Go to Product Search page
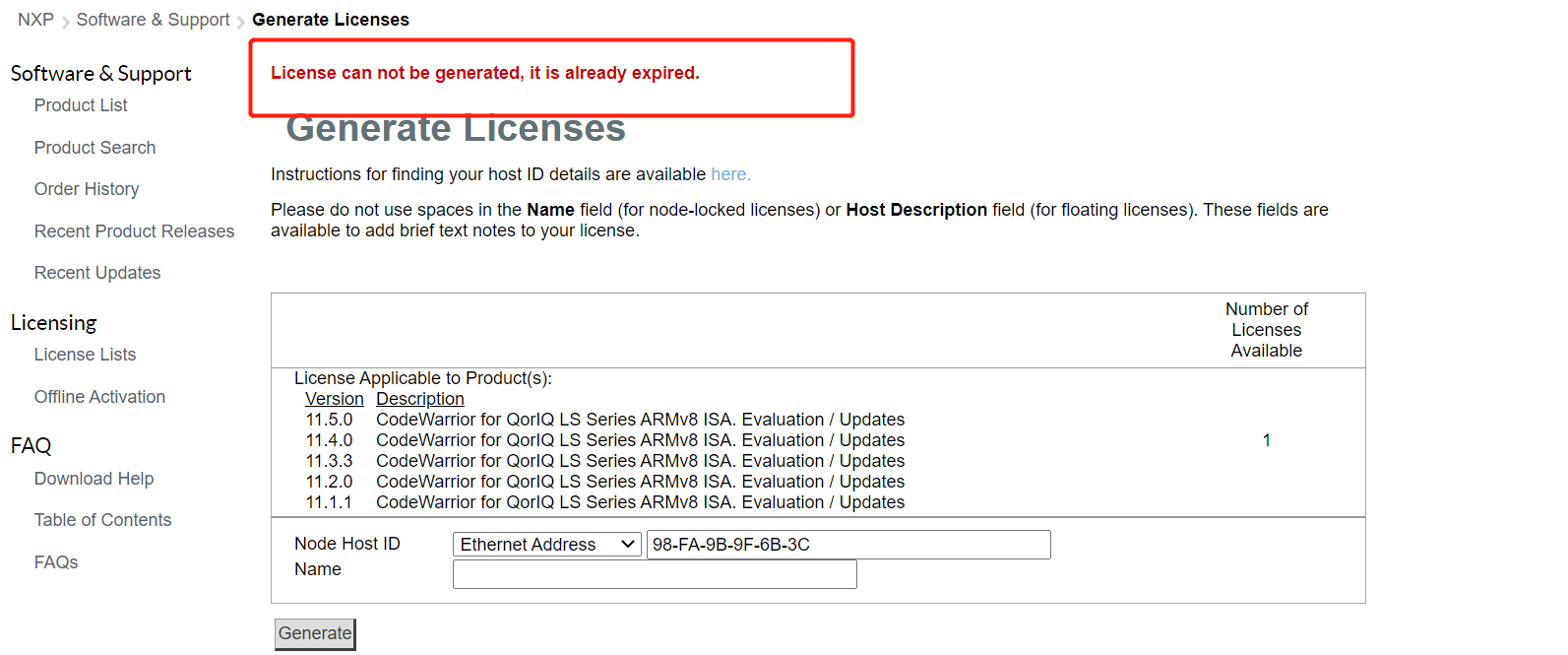 pos(94,148)
